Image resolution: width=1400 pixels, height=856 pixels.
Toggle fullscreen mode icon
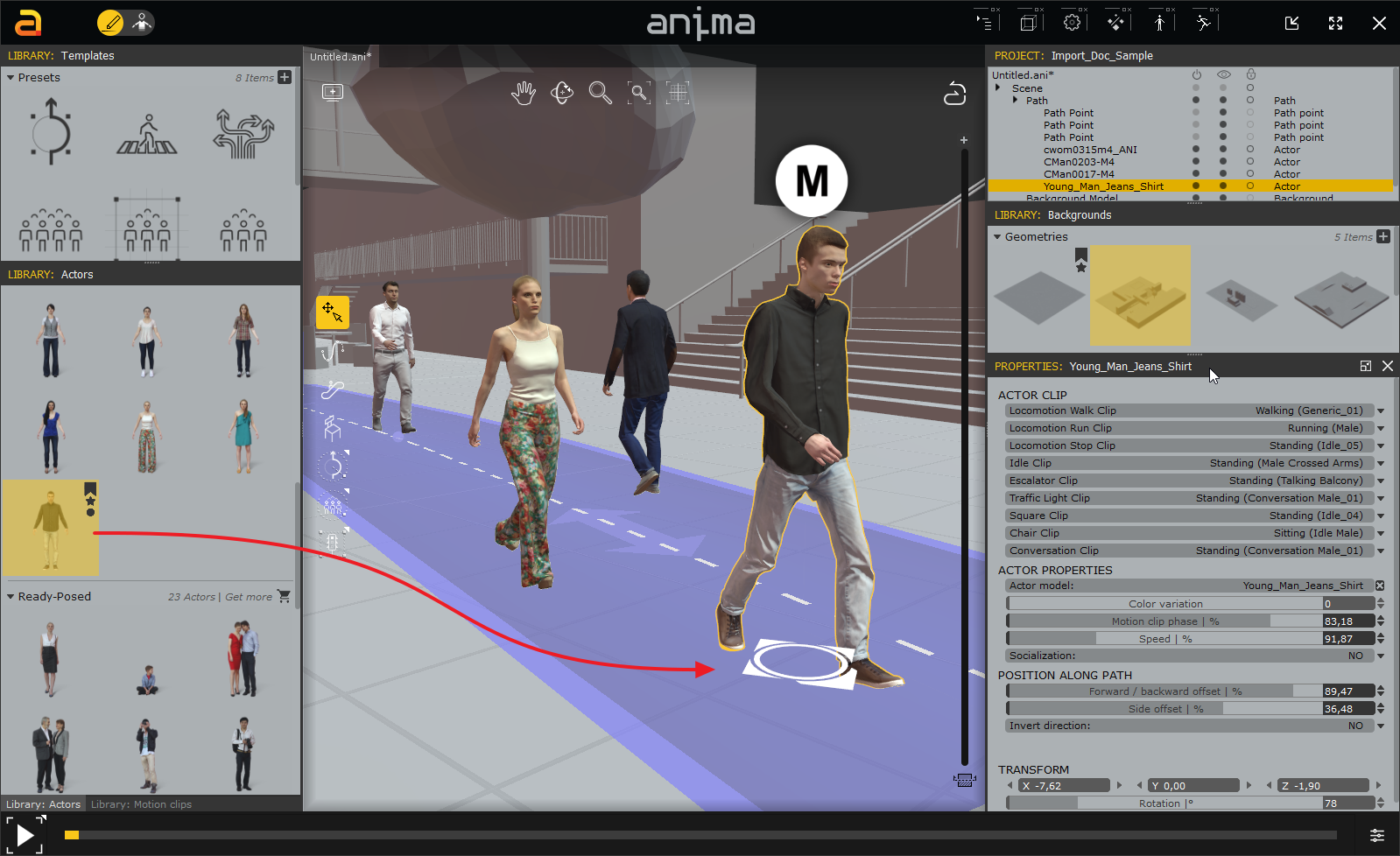[1336, 24]
